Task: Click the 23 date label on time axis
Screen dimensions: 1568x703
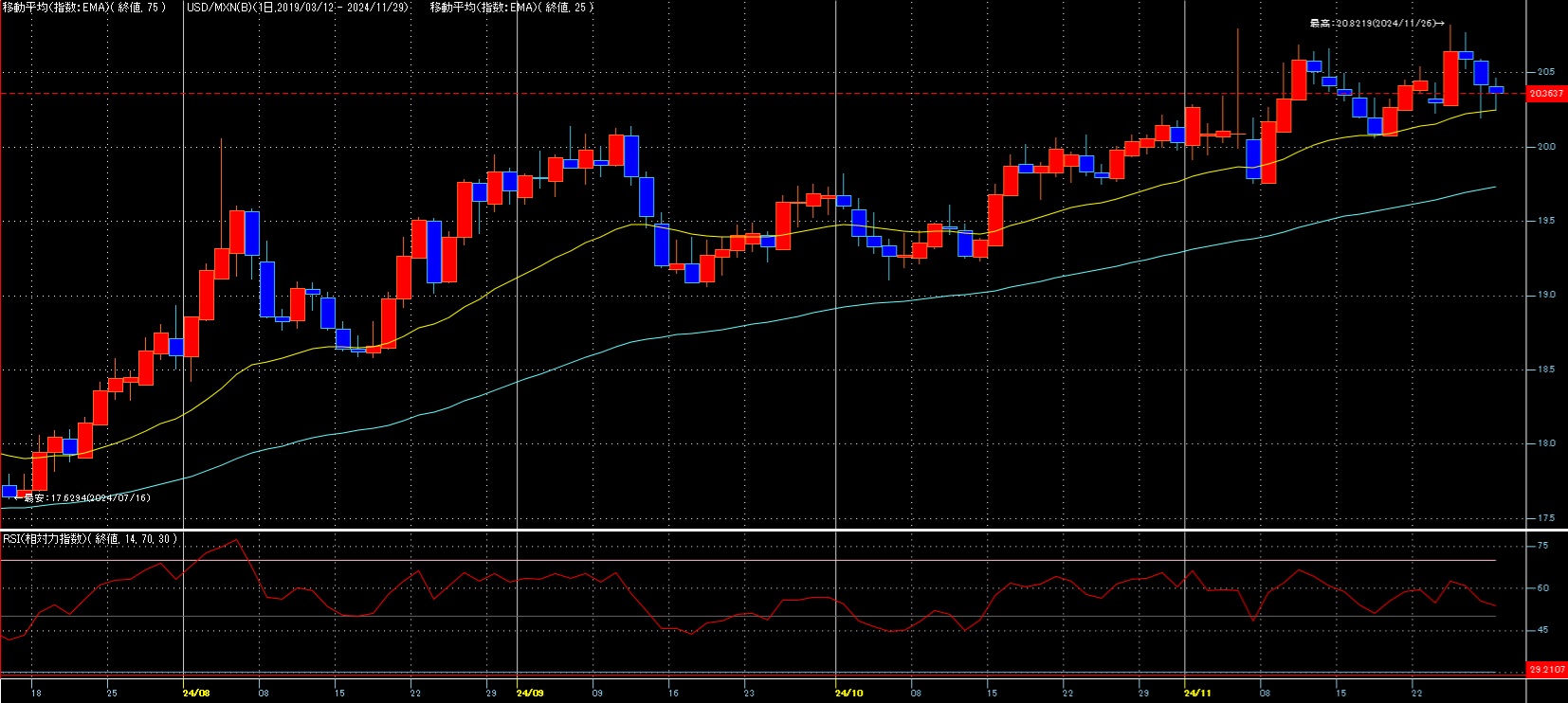Action: tap(749, 694)
